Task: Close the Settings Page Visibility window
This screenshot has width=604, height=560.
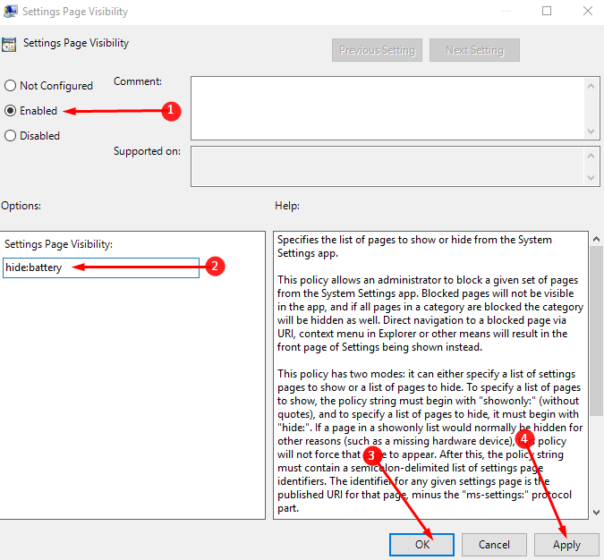Action: coord(587,11)
